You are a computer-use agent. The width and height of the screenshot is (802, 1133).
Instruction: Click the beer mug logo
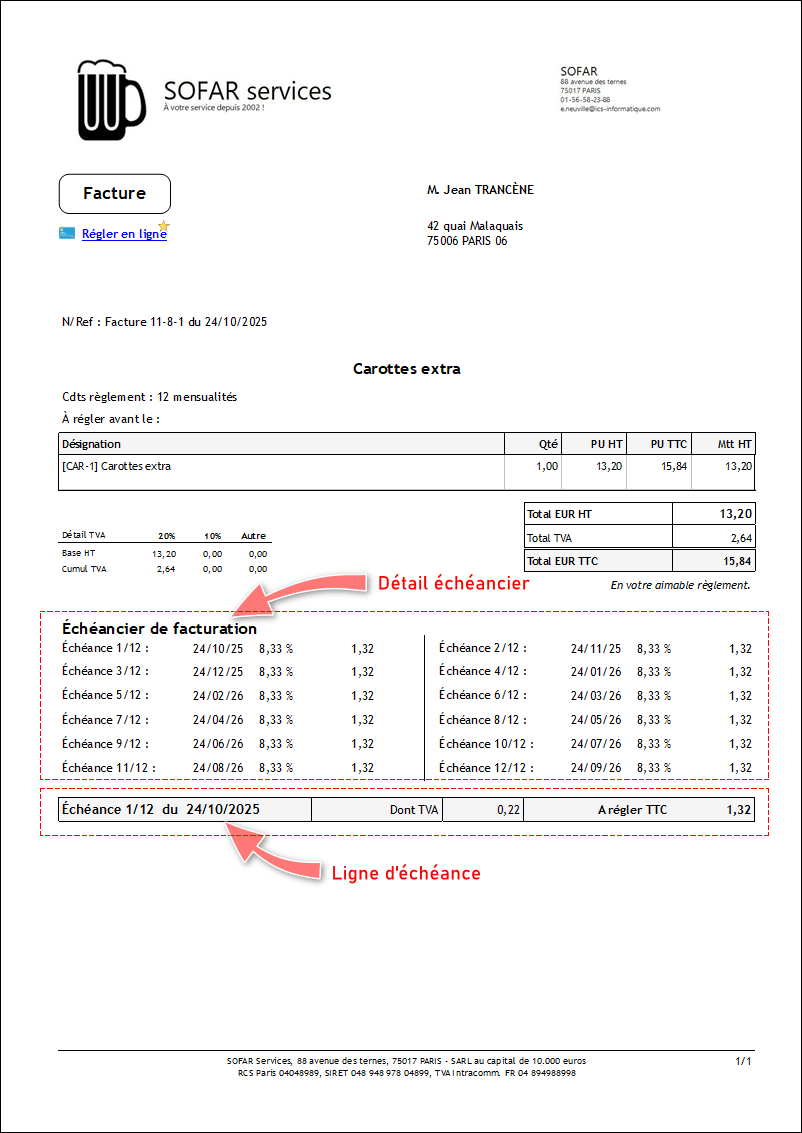(x=111, y=100)
